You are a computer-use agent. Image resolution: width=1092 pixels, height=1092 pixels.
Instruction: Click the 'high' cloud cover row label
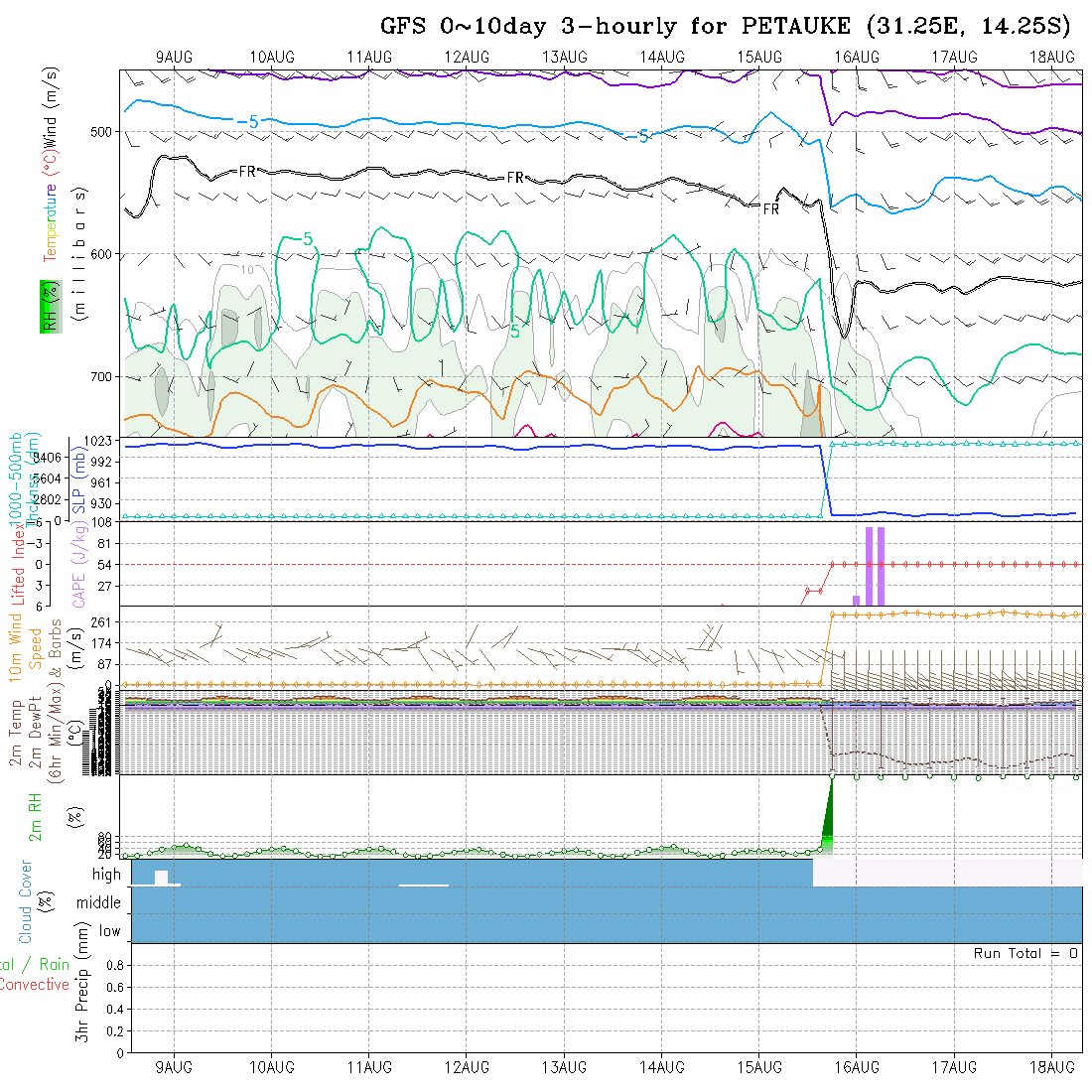click(106, 874)
